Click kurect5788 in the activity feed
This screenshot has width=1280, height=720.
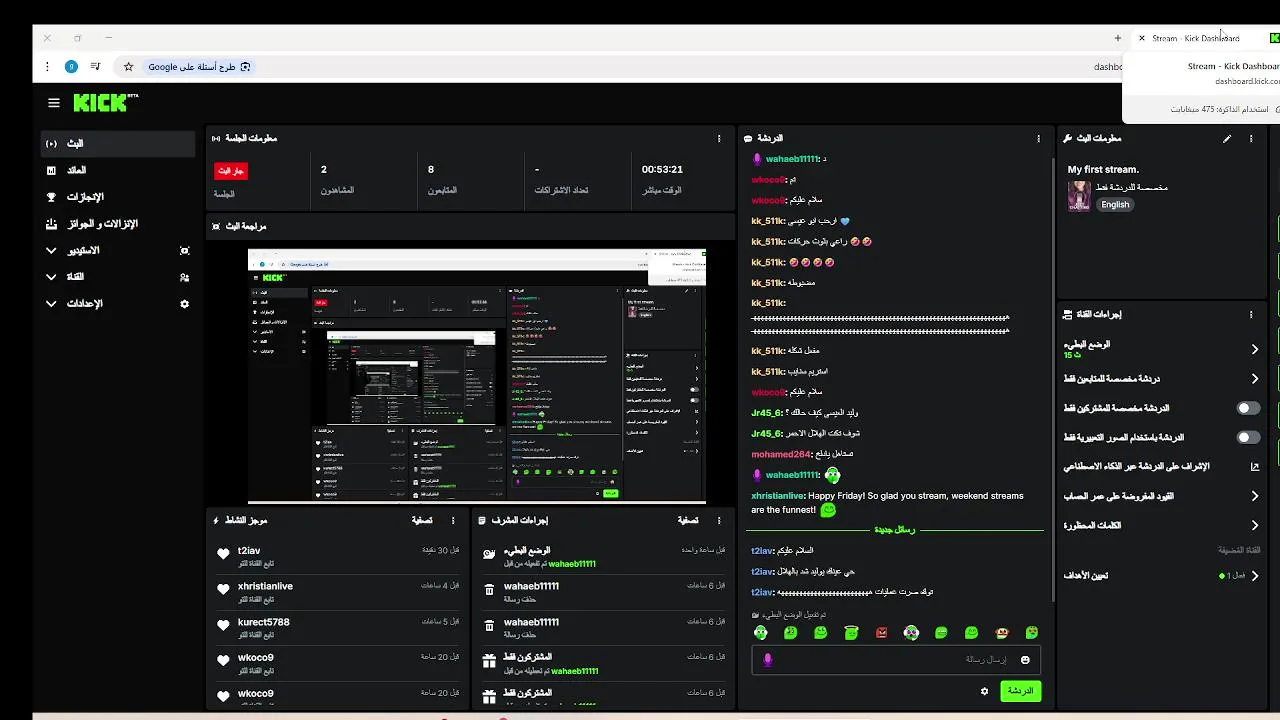pyautogui.click(x=263, y=622)
